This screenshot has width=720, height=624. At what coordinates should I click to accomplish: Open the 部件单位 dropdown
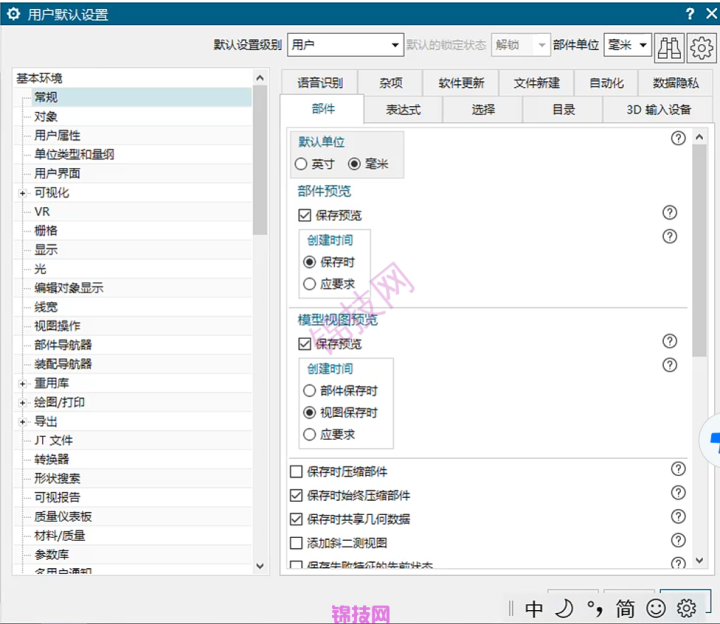pyautogui.click(x=628, y=45)
